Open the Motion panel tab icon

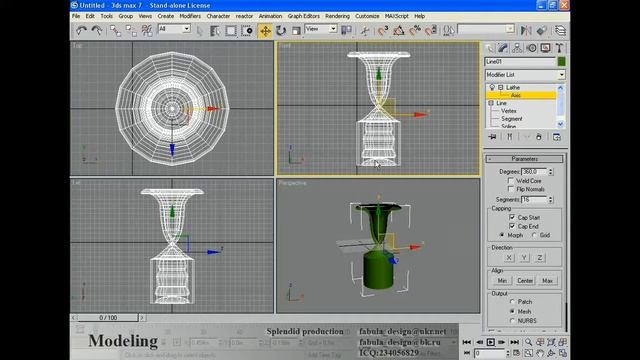tap(531, 48)
